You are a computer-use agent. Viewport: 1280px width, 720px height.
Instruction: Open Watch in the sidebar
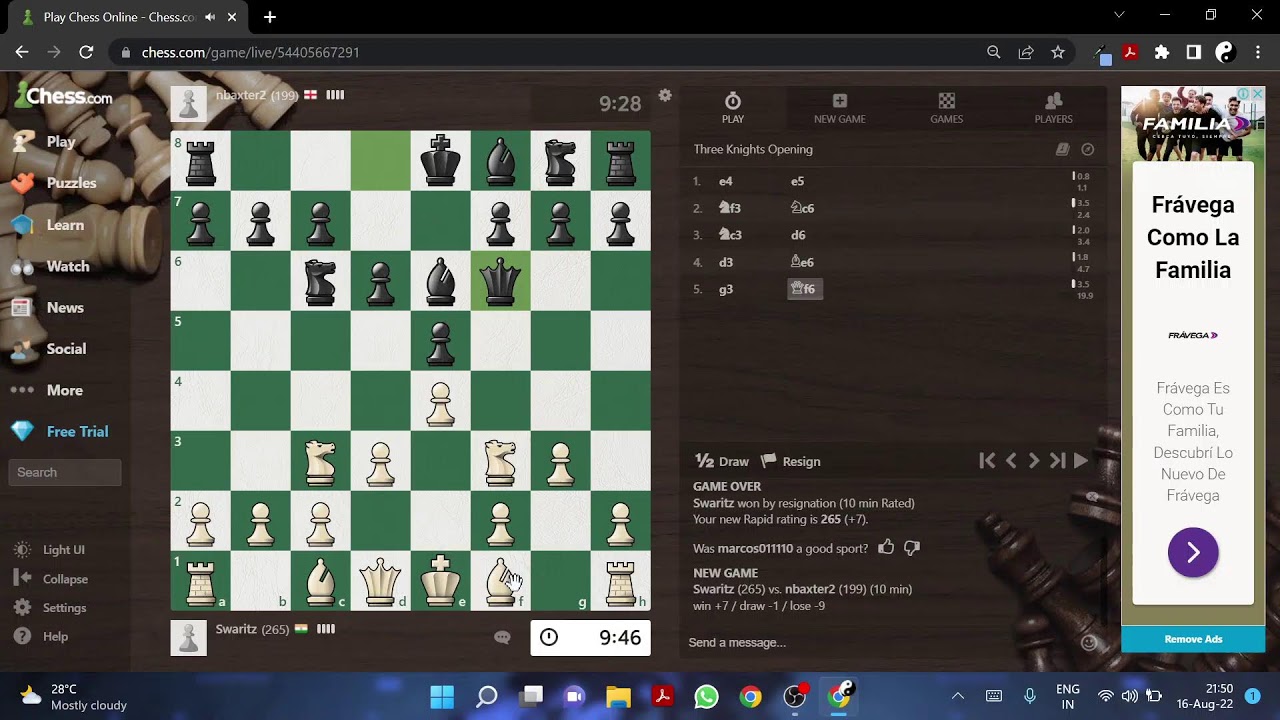point(51,266)
